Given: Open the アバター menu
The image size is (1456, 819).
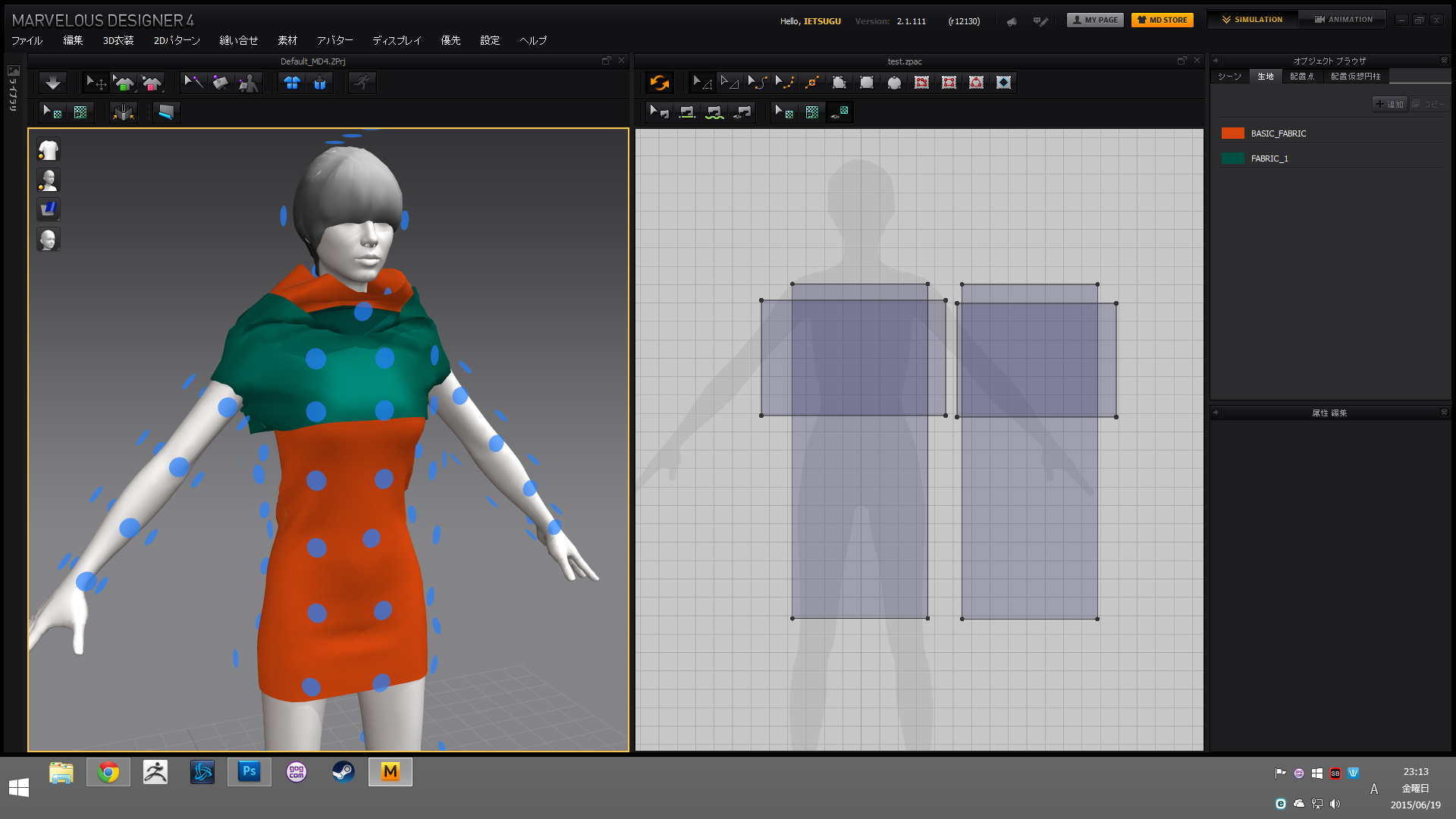Looking at the screenshot, I should [x=334, y=40].
